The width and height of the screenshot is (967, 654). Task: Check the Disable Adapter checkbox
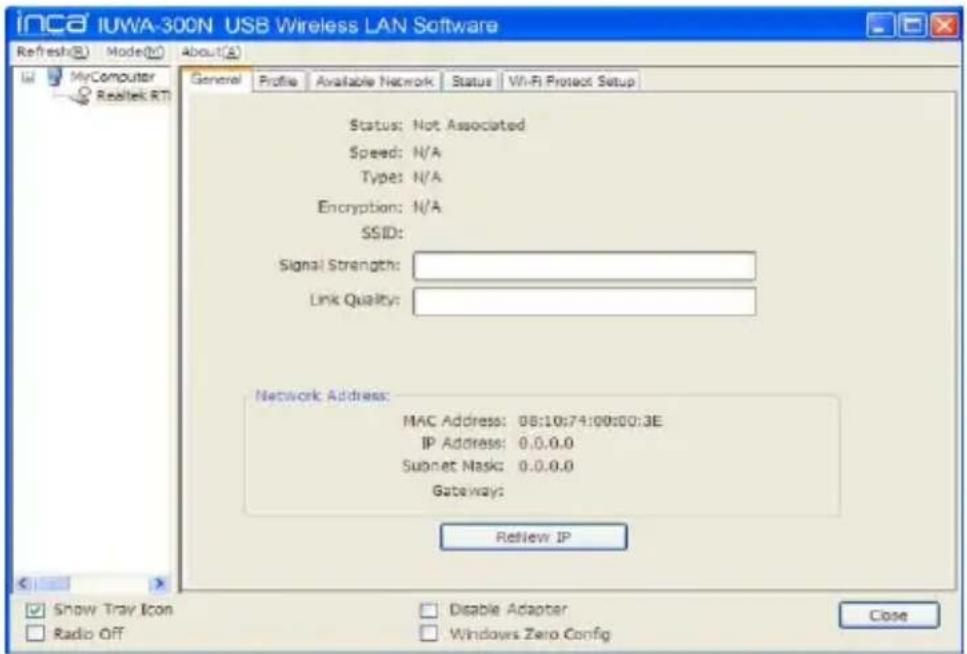click(428, 610)
